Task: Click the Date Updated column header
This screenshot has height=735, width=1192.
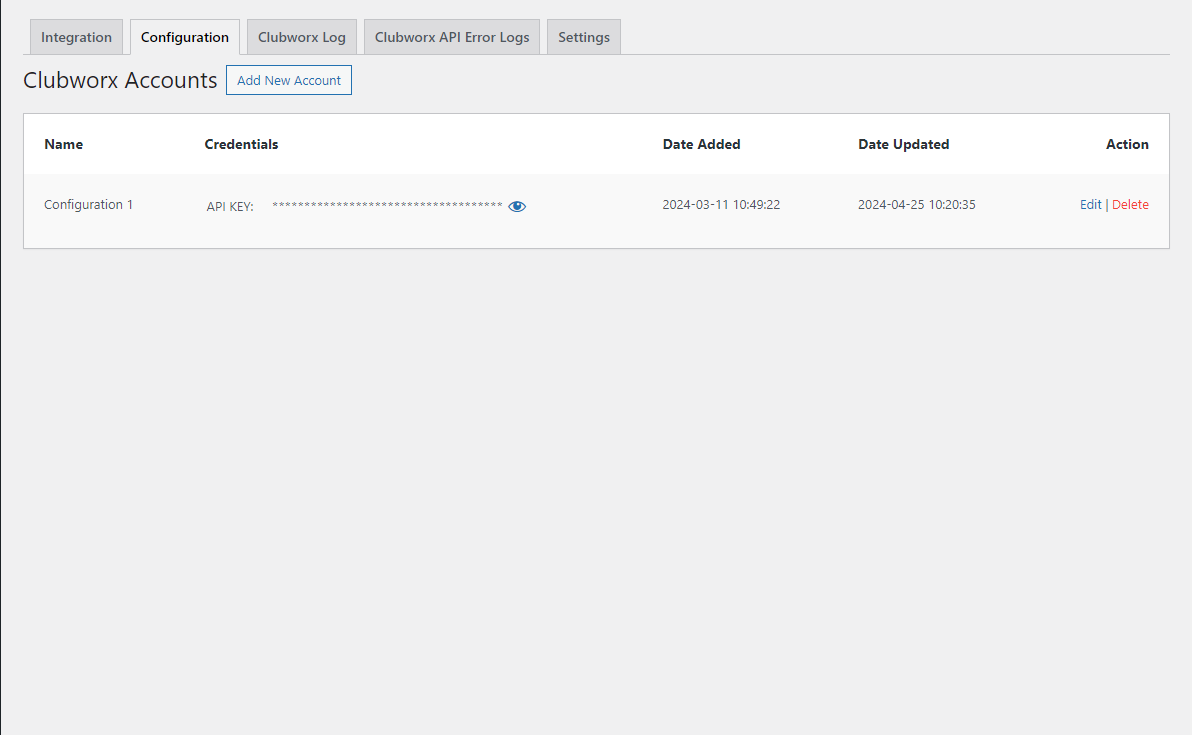Action: 903,144
